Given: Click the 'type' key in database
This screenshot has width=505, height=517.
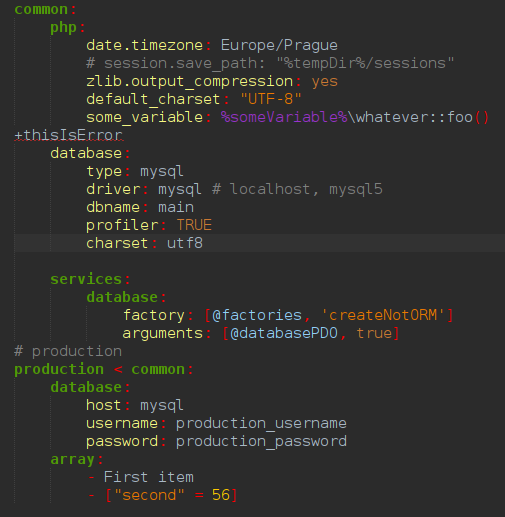Looking at the screenshot, I should [x=104, y=172].
